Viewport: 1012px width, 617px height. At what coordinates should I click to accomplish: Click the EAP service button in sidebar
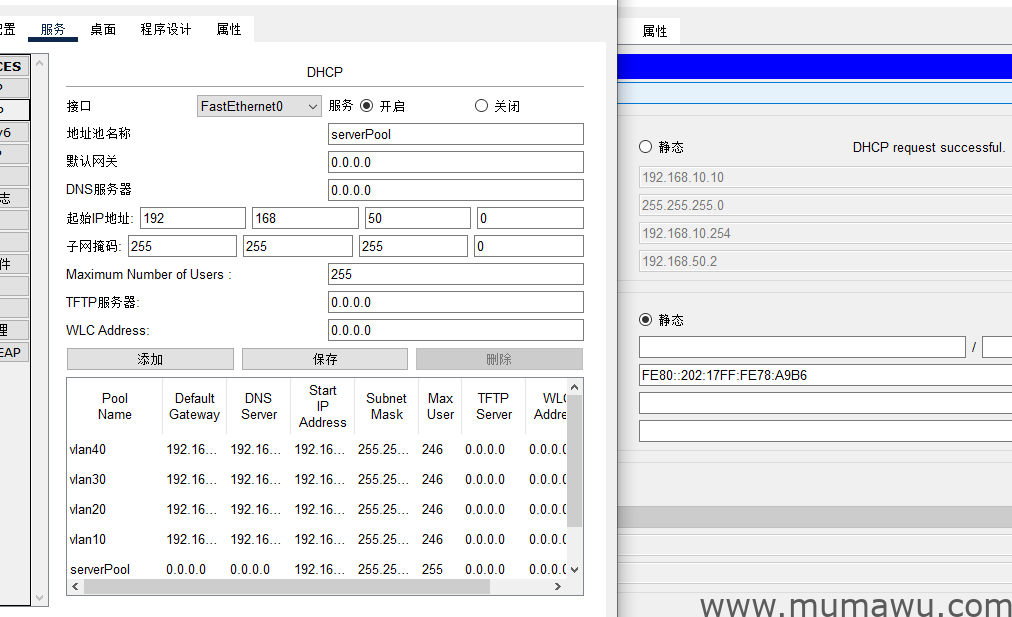pyautogui.click(x=12, y=352)
